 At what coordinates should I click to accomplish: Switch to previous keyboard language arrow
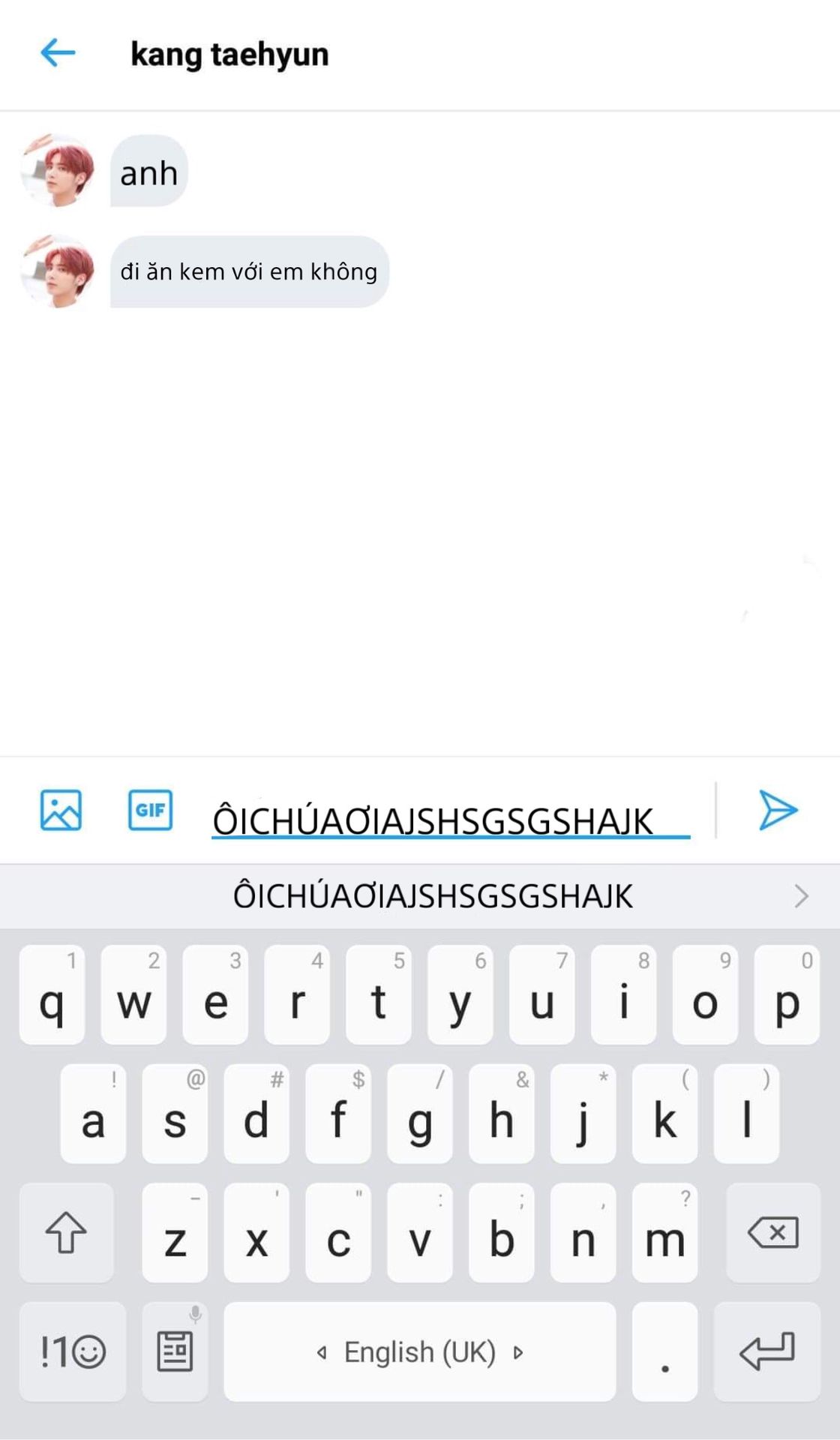[322, 1352]
